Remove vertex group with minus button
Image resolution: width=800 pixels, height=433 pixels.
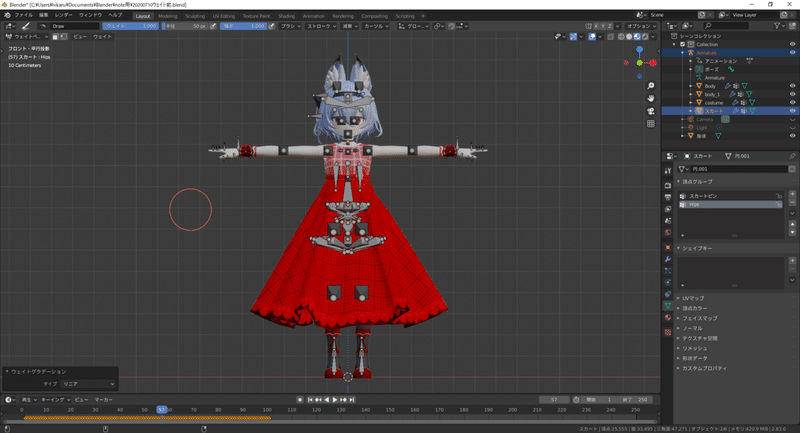point(792,202)
